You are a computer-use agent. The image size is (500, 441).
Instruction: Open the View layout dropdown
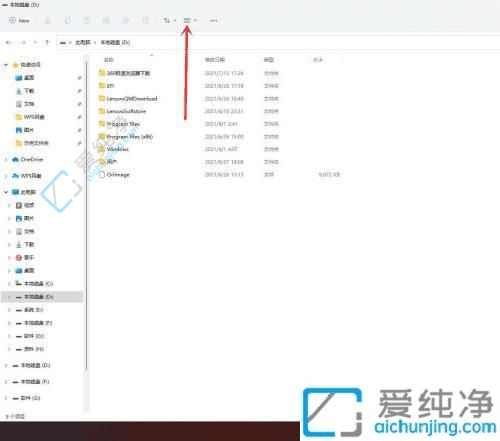click(x=190, y=21)
